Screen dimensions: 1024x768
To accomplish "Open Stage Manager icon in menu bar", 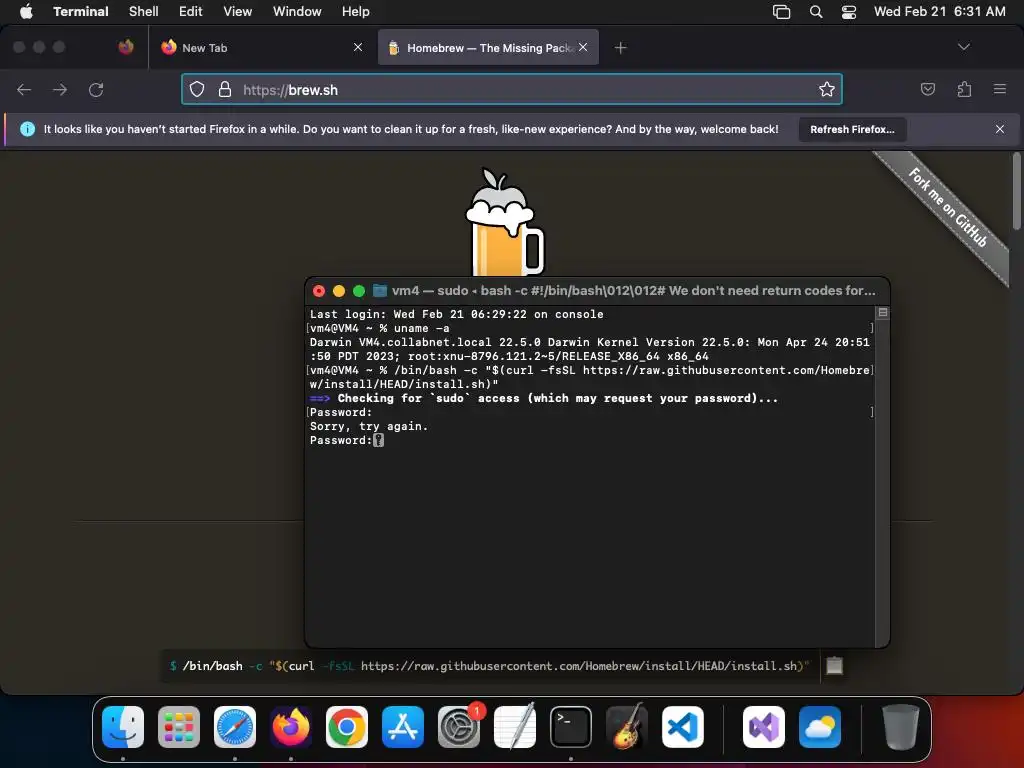I will click(781, 12).
